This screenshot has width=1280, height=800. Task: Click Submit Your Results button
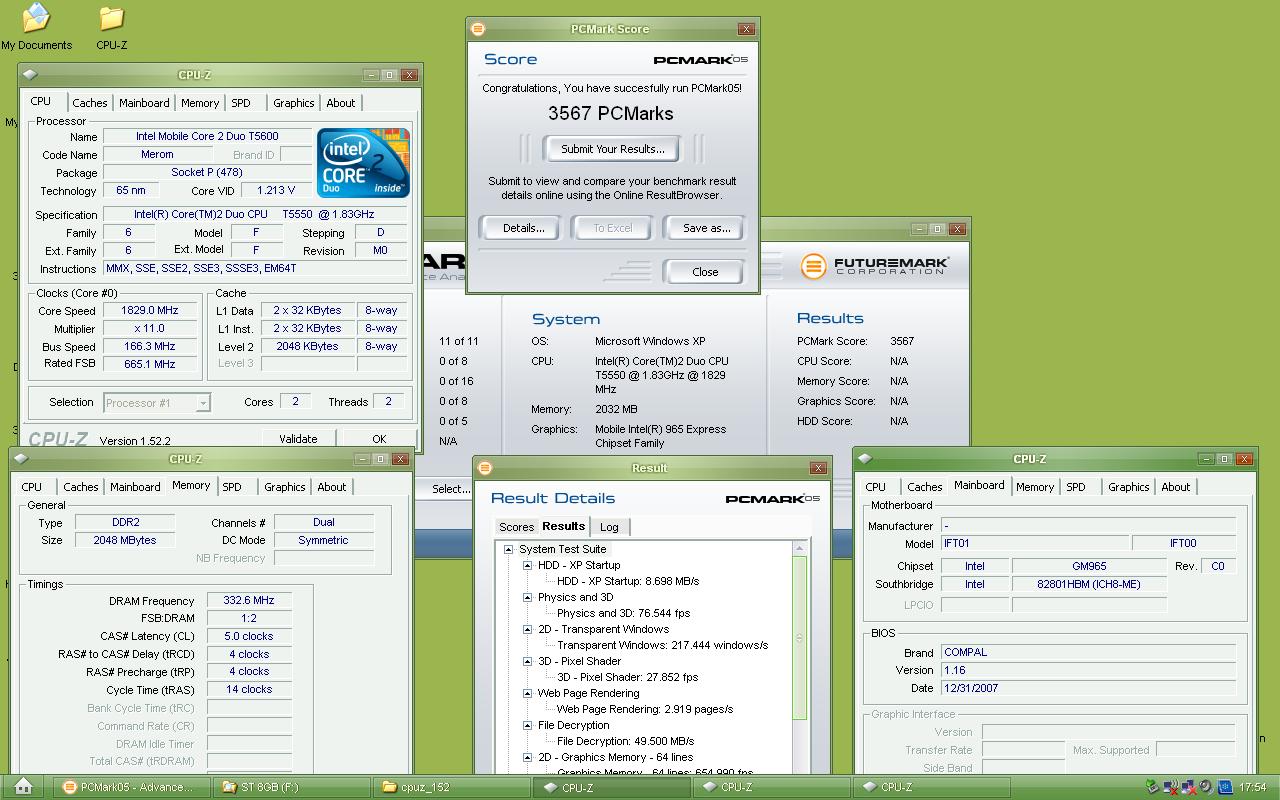[x=612, y=149]
